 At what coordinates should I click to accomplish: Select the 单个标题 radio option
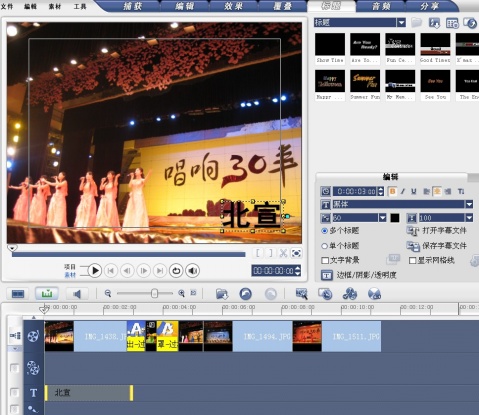324,246
